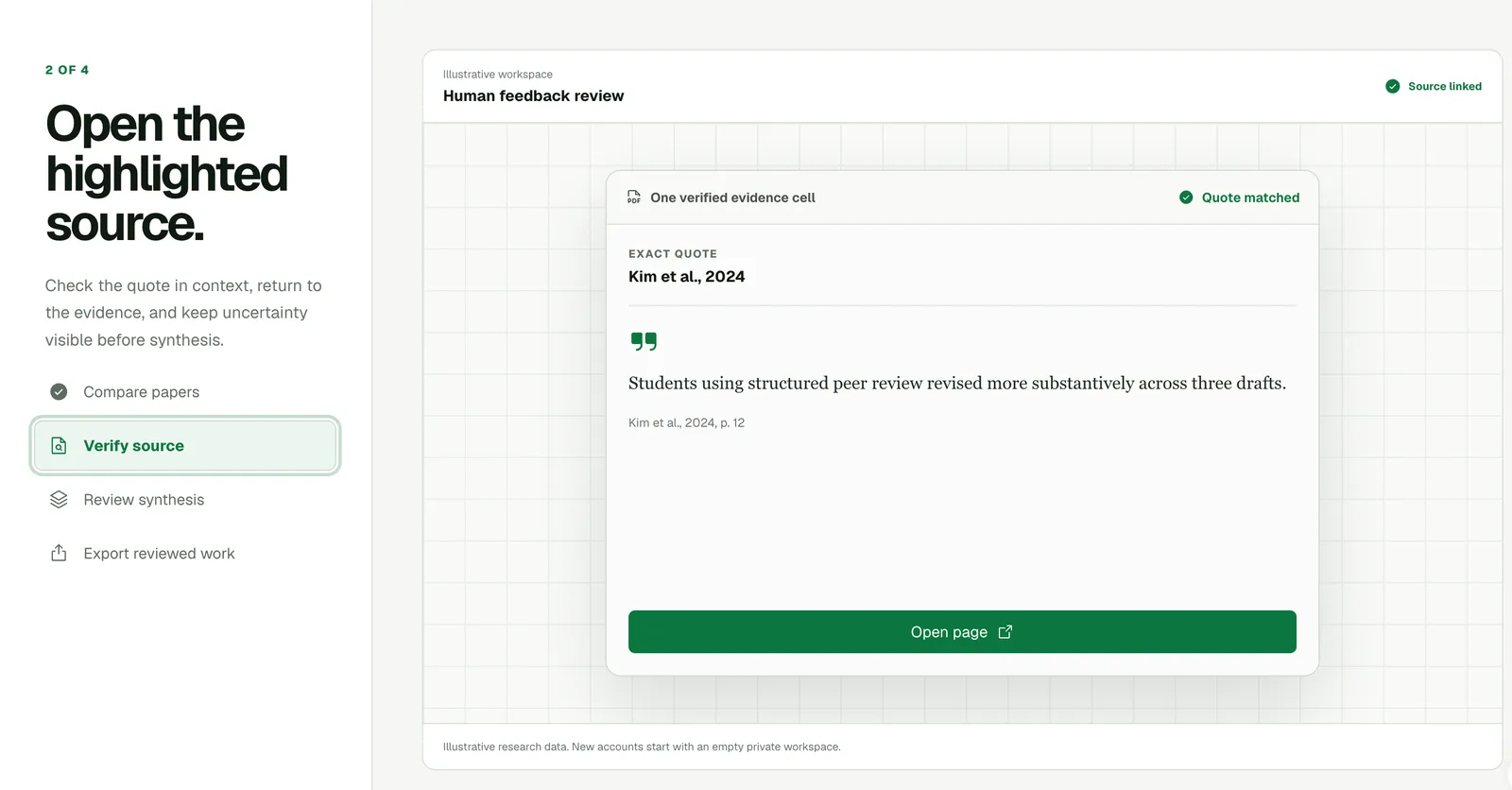Select the Verify source step
Screen dimensions: 1512x790
pos(185,445)
